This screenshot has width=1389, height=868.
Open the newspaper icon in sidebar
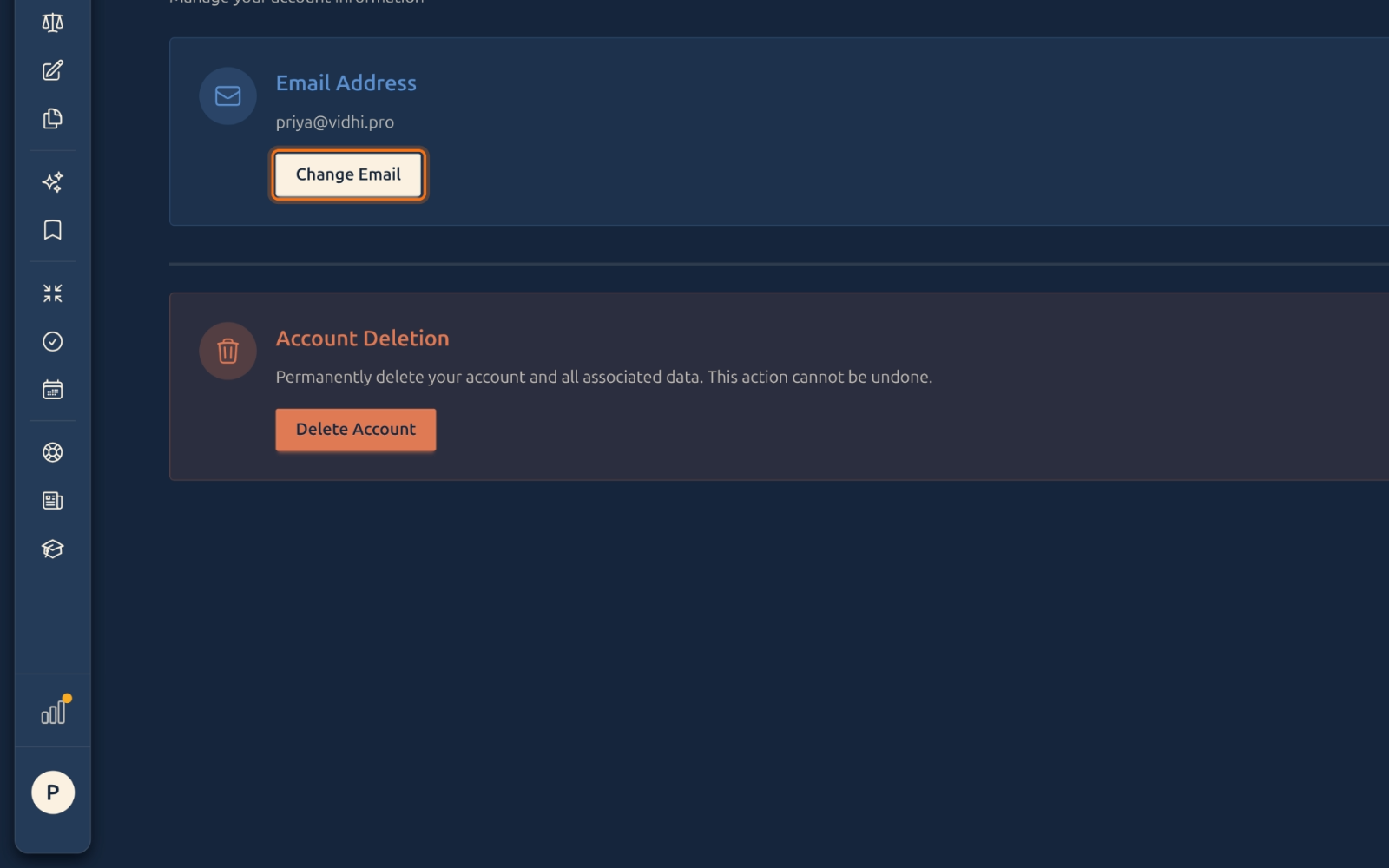click(52, 501)
